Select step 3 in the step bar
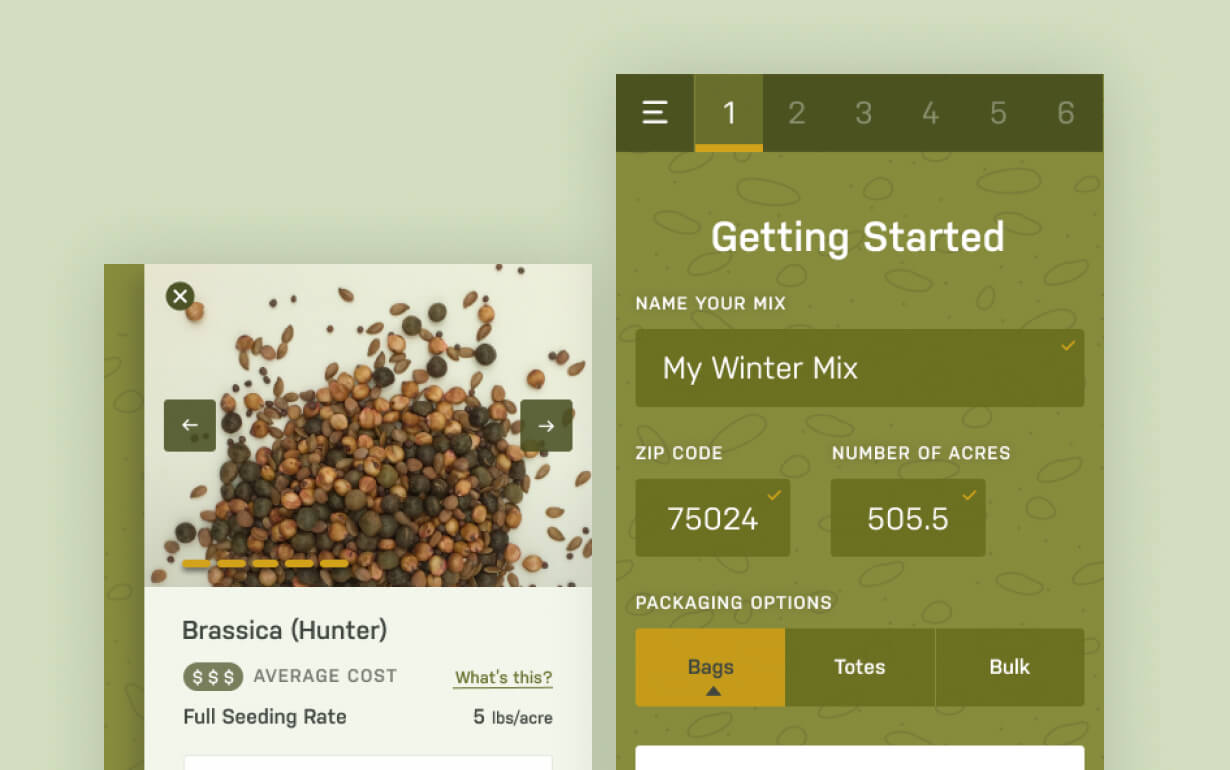1230x770 pixels. pos(863,113)
